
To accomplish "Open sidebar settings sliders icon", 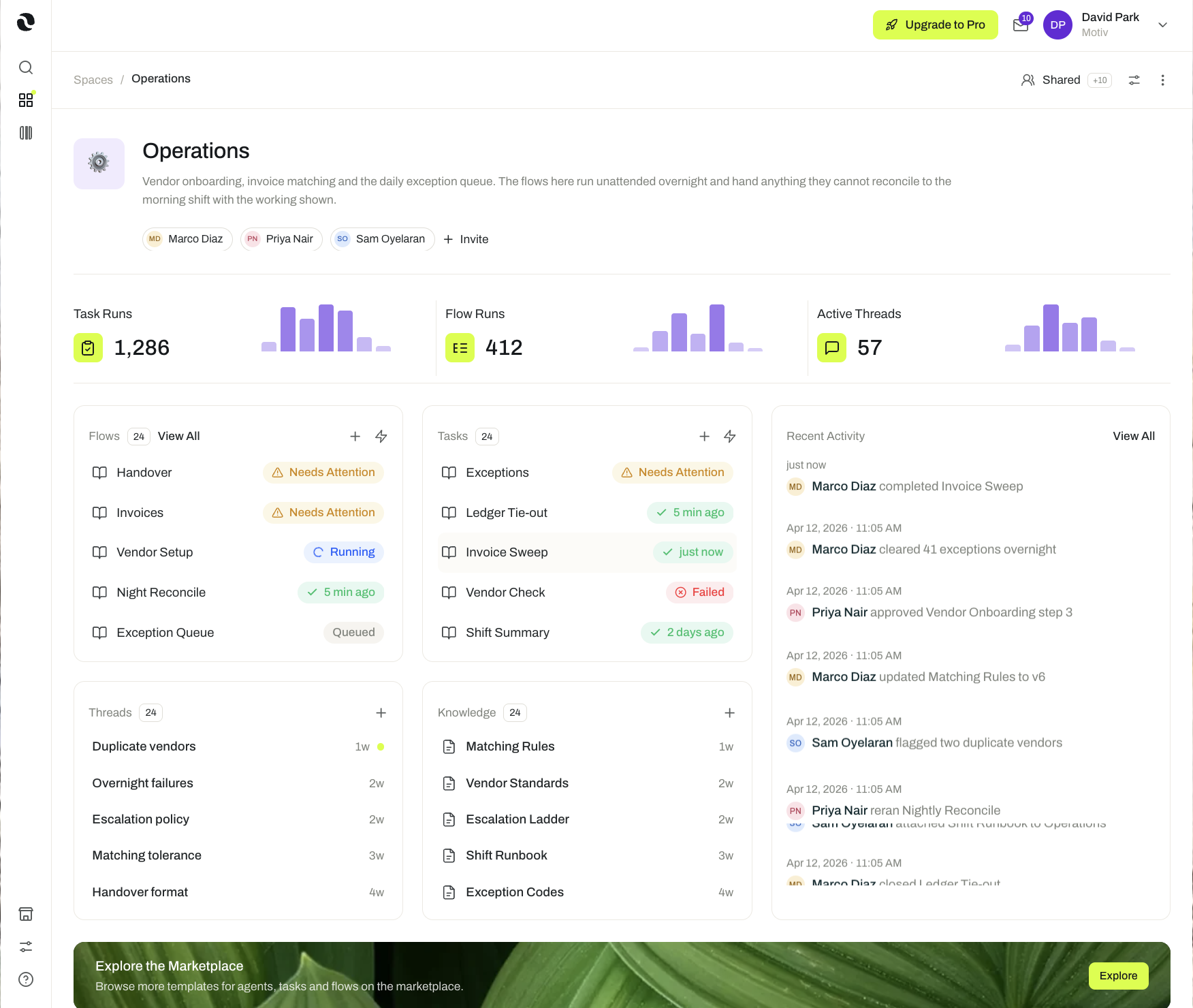I will pyautogui.click(x=26, y=947).
